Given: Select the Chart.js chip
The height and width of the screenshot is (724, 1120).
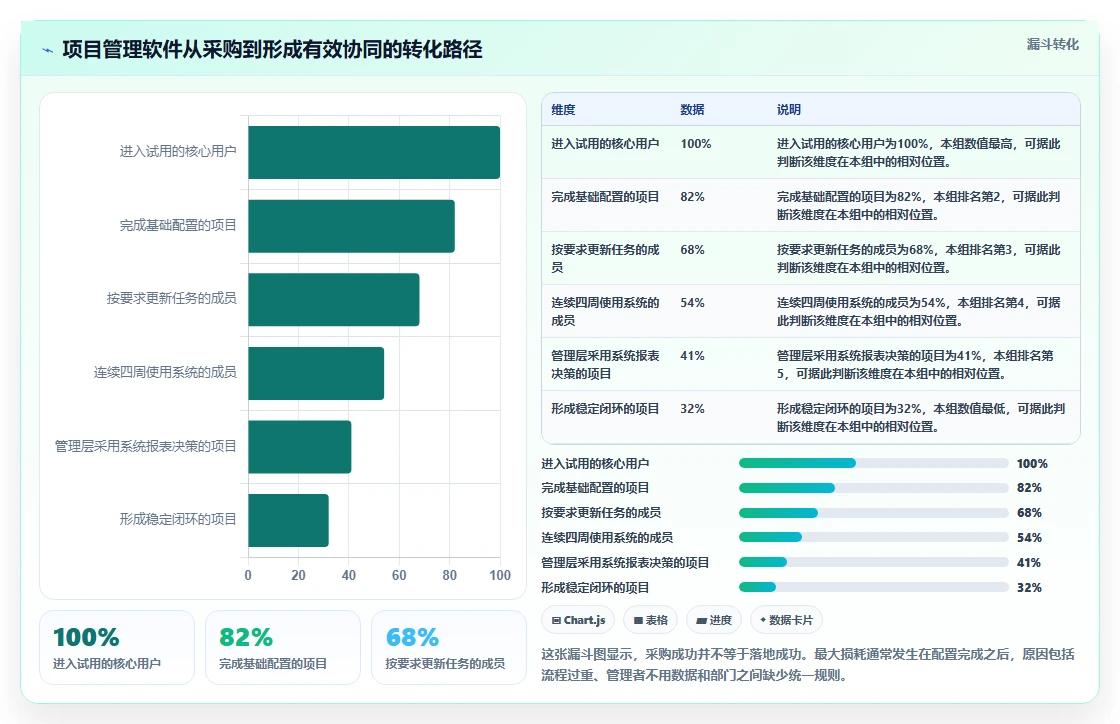Looking at the screenshot, I should pyautogui.click(x=579, y=620).
